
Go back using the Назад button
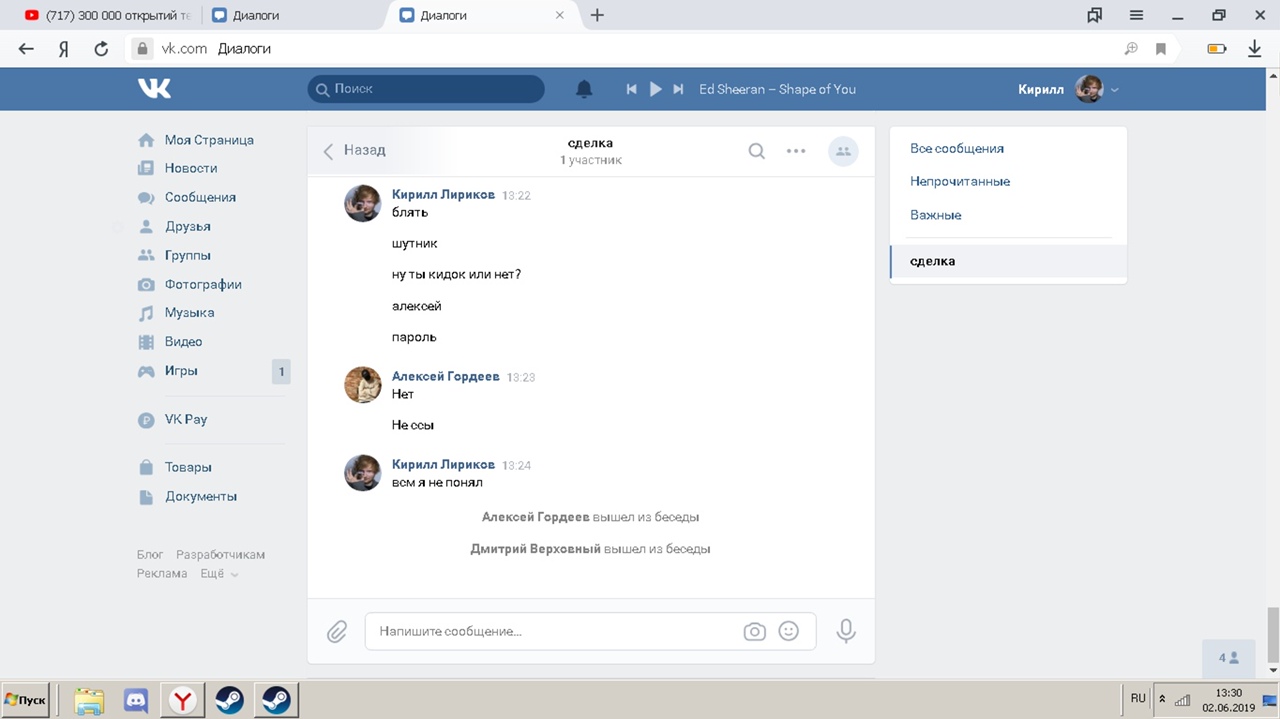[354, 150]
